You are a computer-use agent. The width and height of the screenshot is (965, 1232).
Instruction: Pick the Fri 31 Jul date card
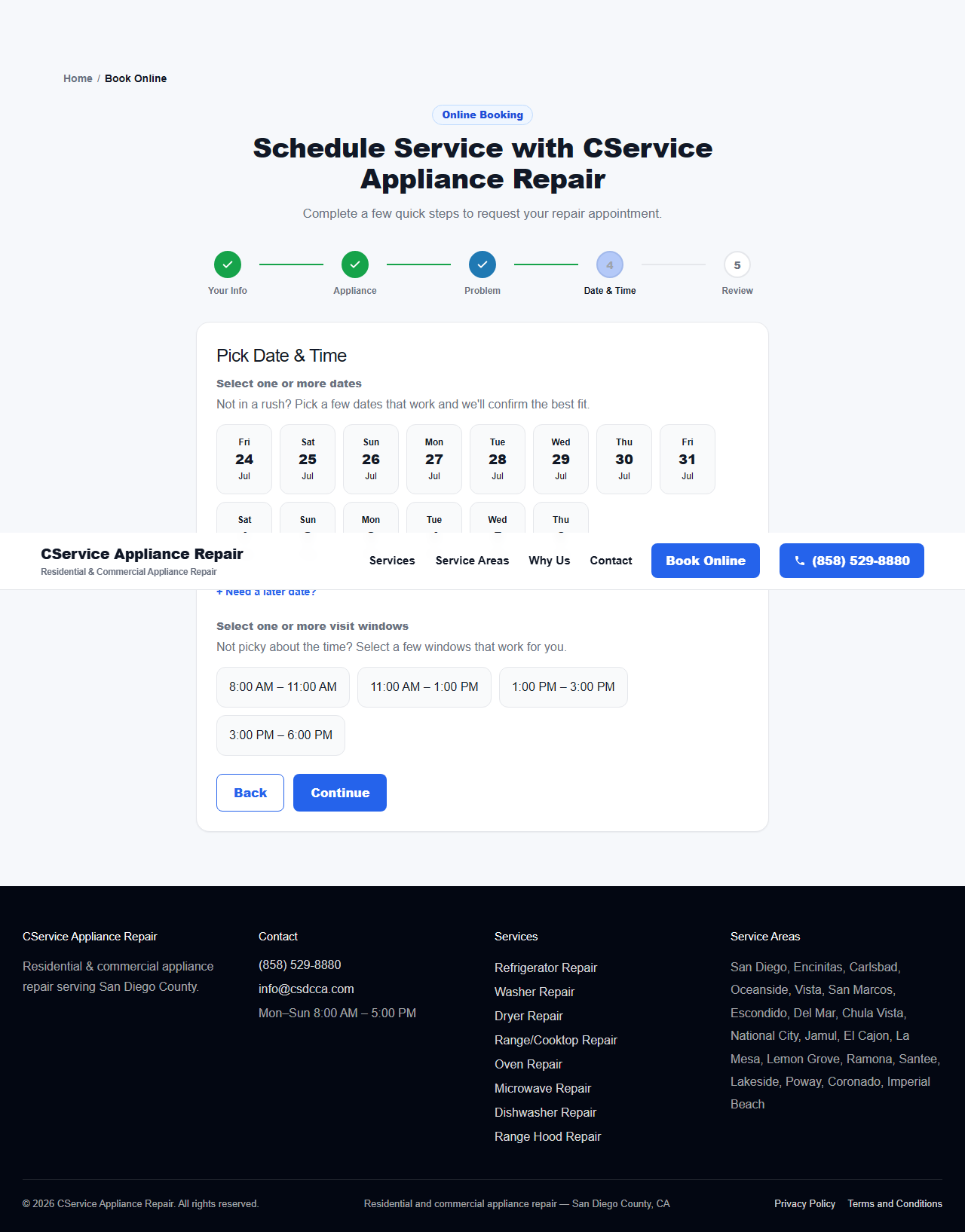(688, 459)
